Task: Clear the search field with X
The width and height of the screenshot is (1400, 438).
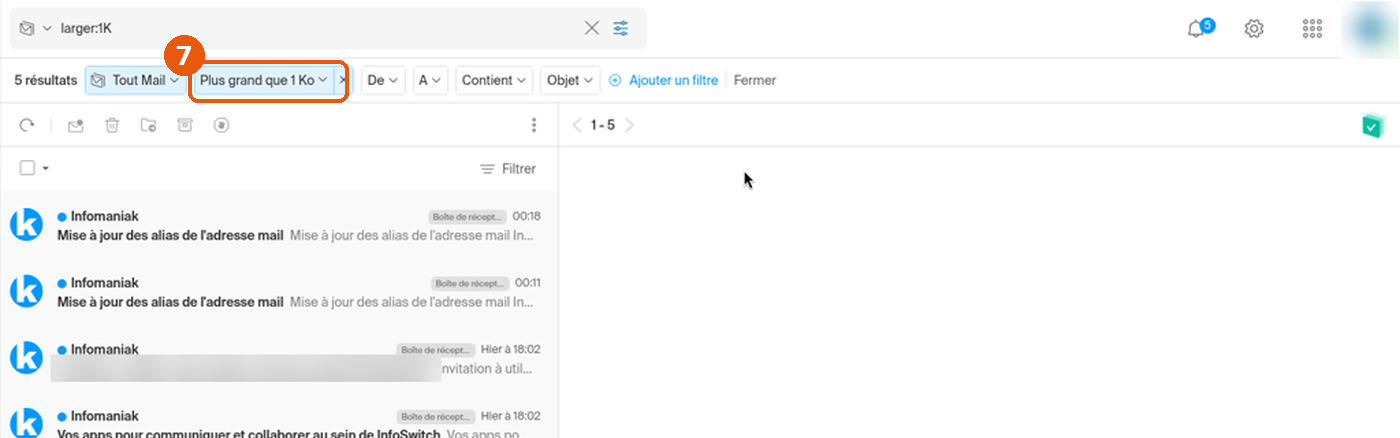Action: [x=592, y=28]
